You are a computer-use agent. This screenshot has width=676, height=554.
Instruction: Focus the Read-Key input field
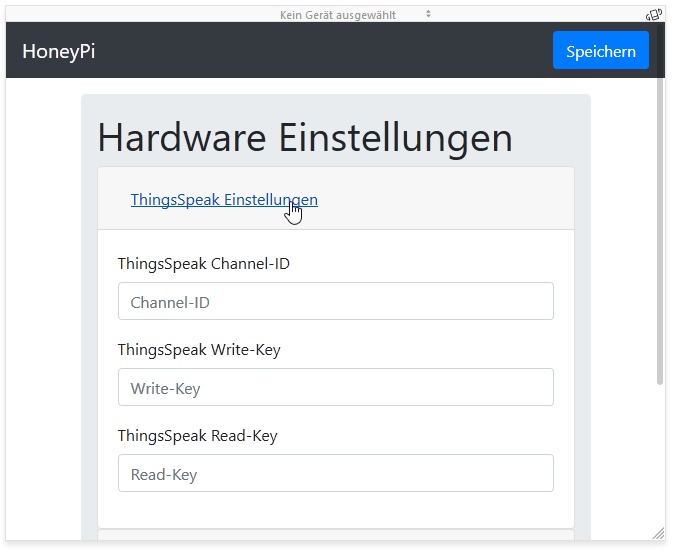click(336, 473)
